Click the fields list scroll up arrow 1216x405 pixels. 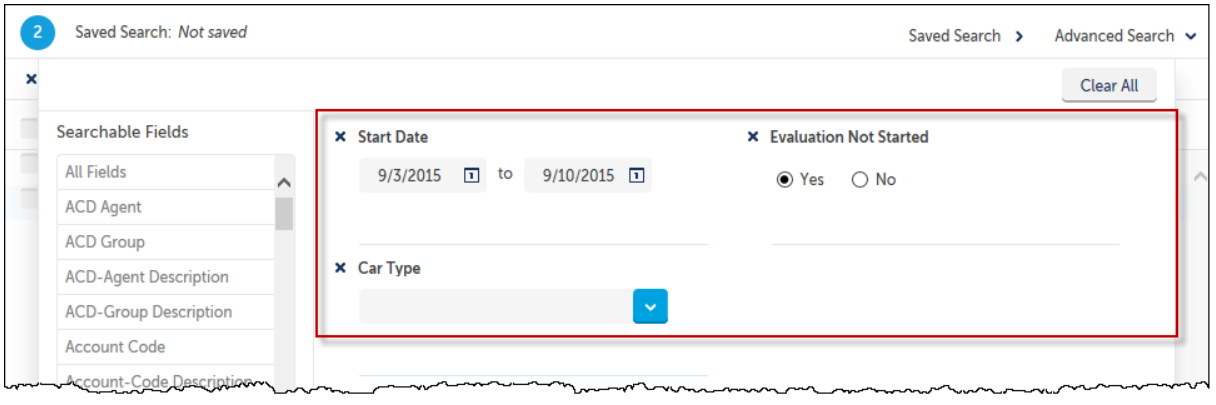[284, 183]
